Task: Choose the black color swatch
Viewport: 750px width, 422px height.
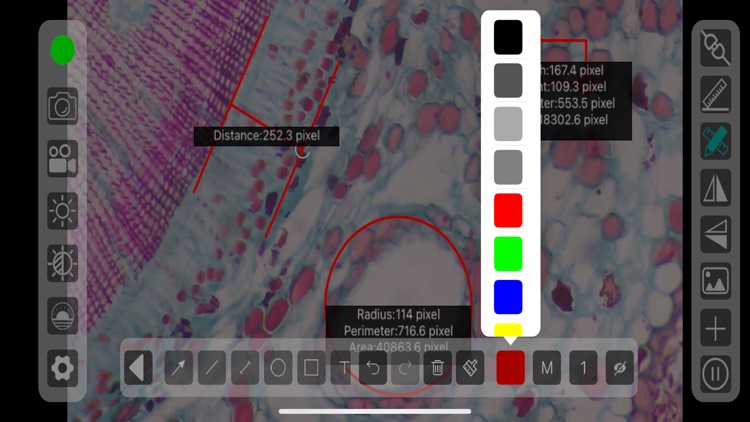Action: pos(508,37)
